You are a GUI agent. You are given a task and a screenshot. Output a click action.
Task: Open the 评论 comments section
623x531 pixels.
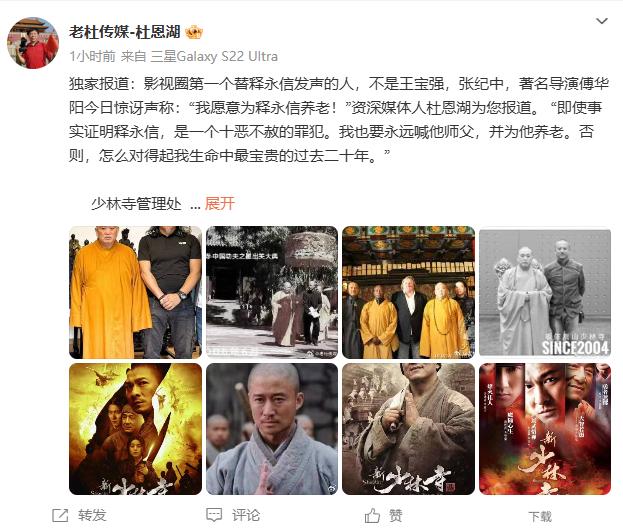coord(246,515)
